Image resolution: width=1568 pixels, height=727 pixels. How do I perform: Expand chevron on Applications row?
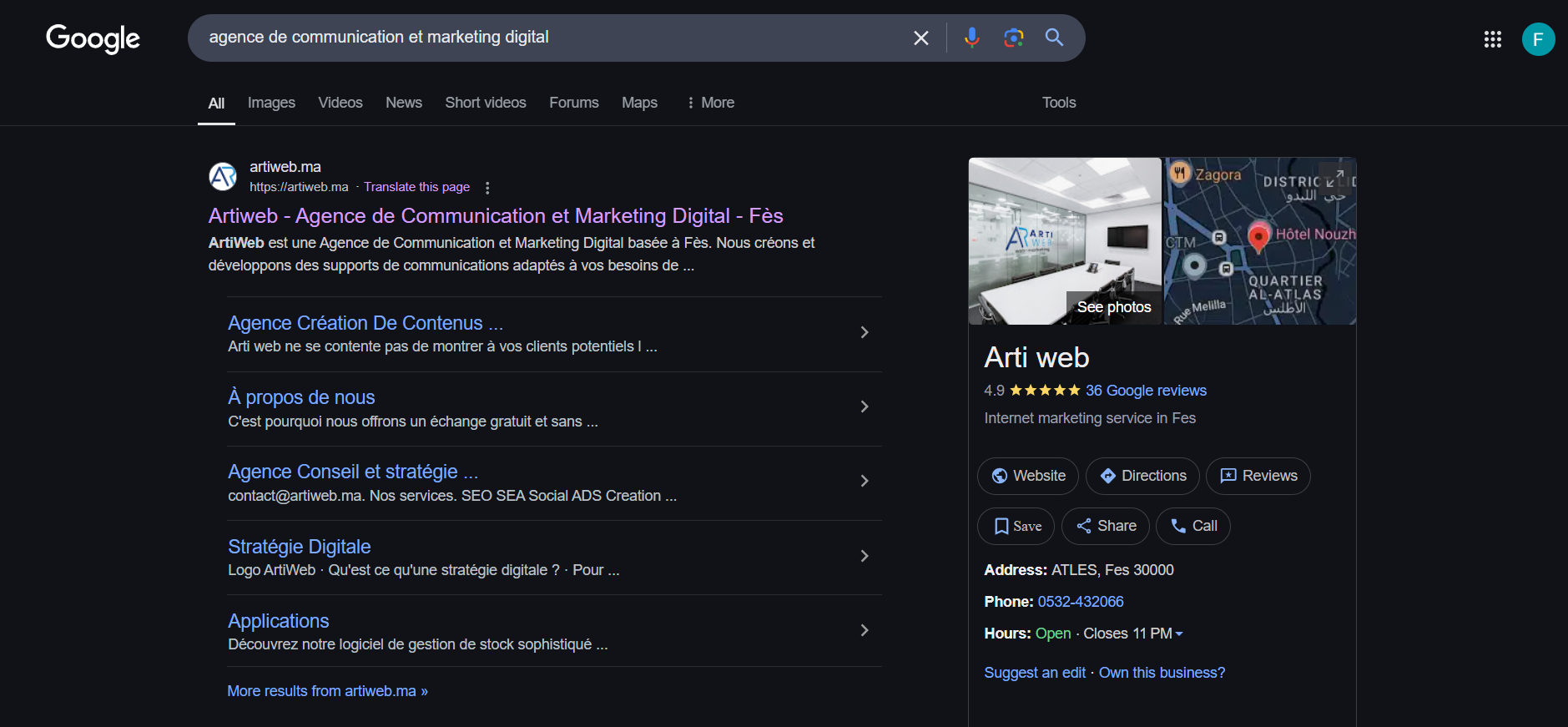tap(865, 630)
